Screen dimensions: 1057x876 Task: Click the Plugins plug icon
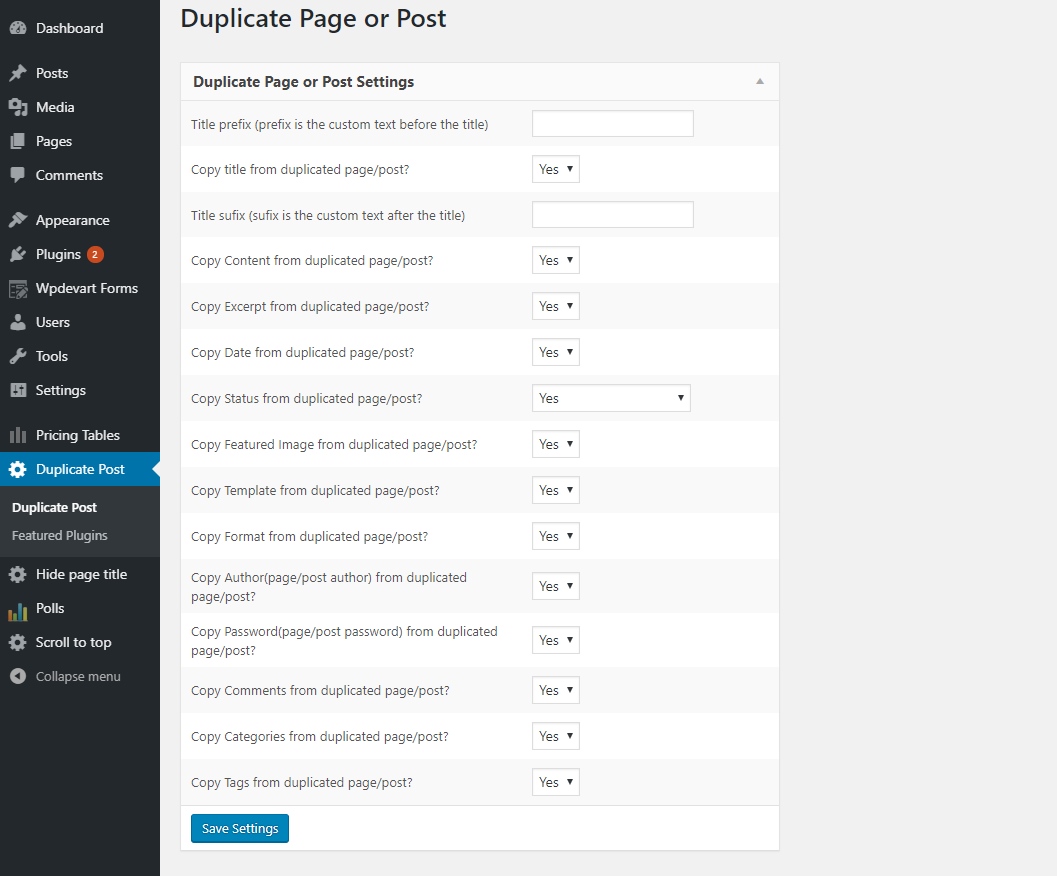(17, 254)
